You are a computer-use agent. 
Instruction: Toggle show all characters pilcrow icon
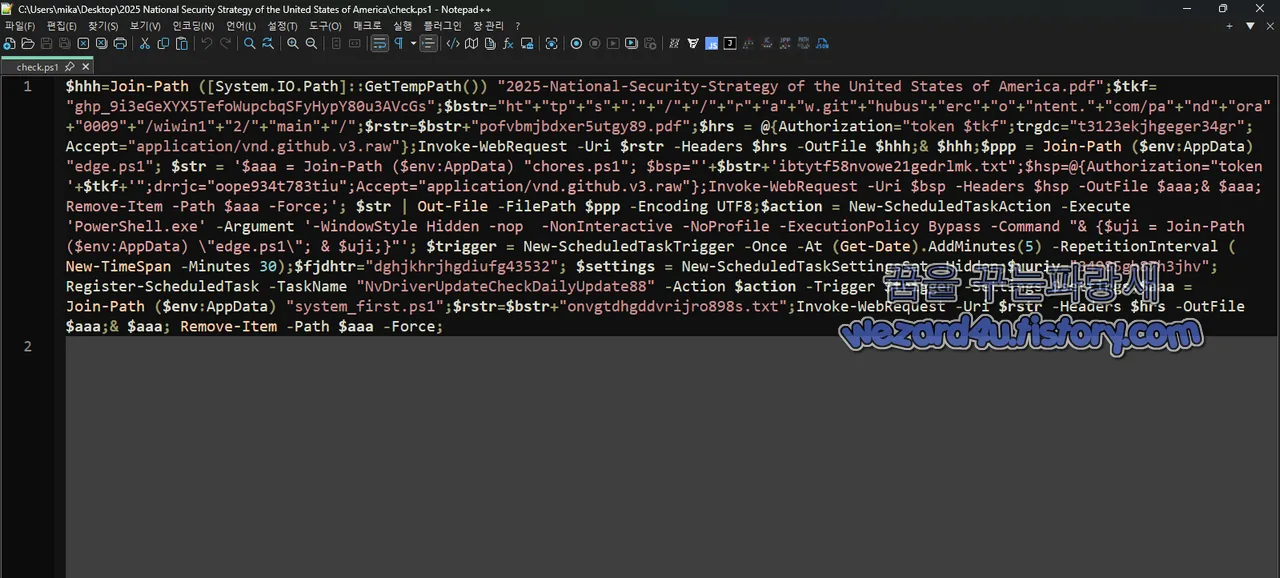pyautogui.click(x=399, y=44)
